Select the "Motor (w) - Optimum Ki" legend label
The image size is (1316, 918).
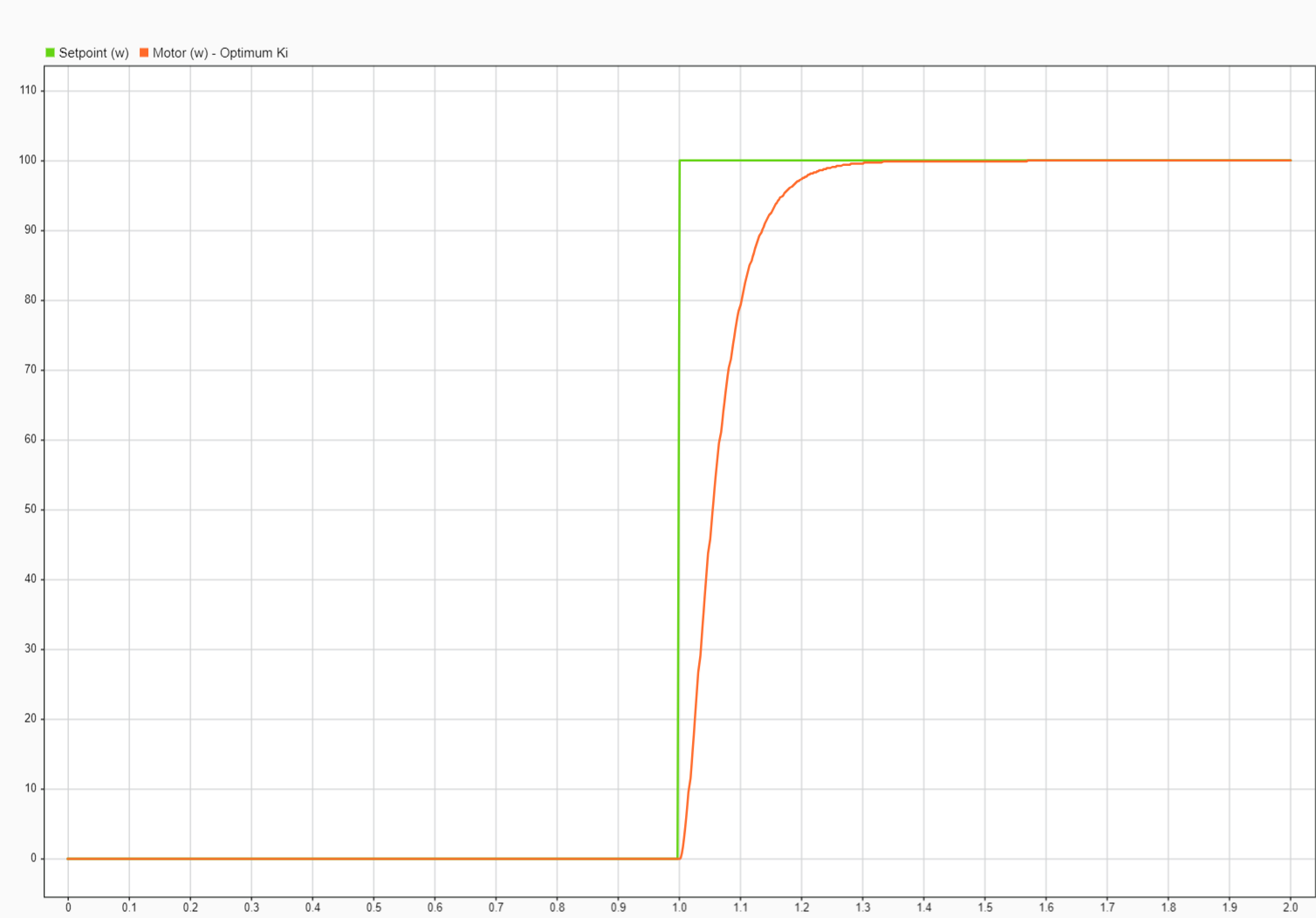[220, 53]
